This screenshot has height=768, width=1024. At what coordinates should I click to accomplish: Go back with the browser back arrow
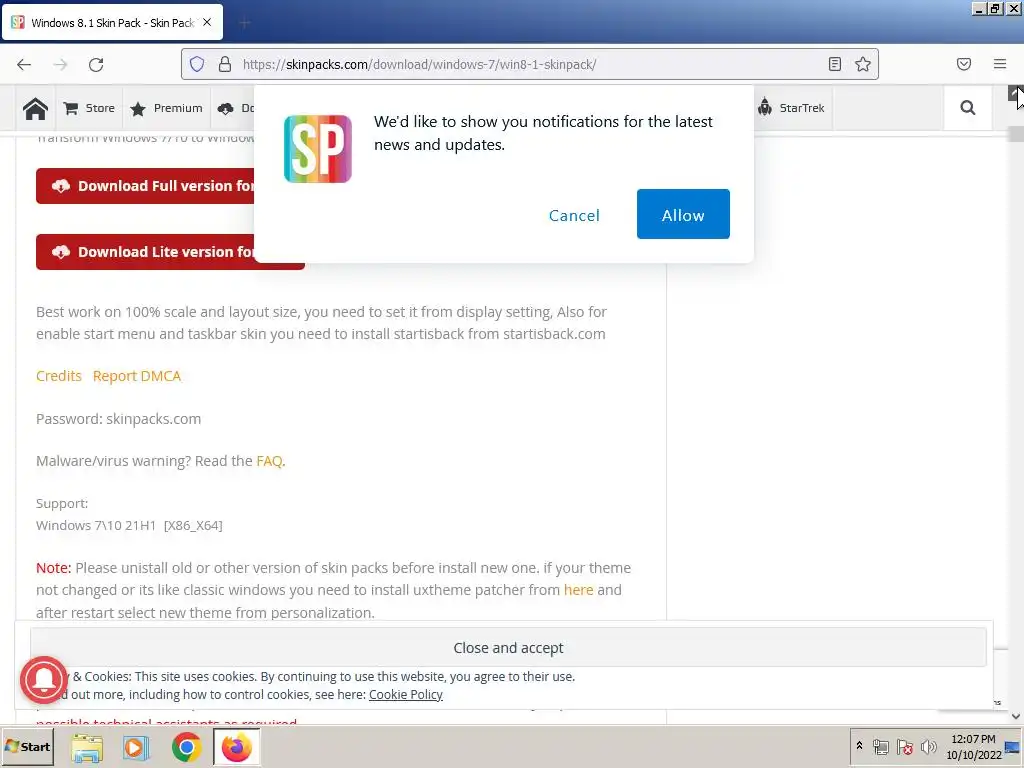[24, 64]
